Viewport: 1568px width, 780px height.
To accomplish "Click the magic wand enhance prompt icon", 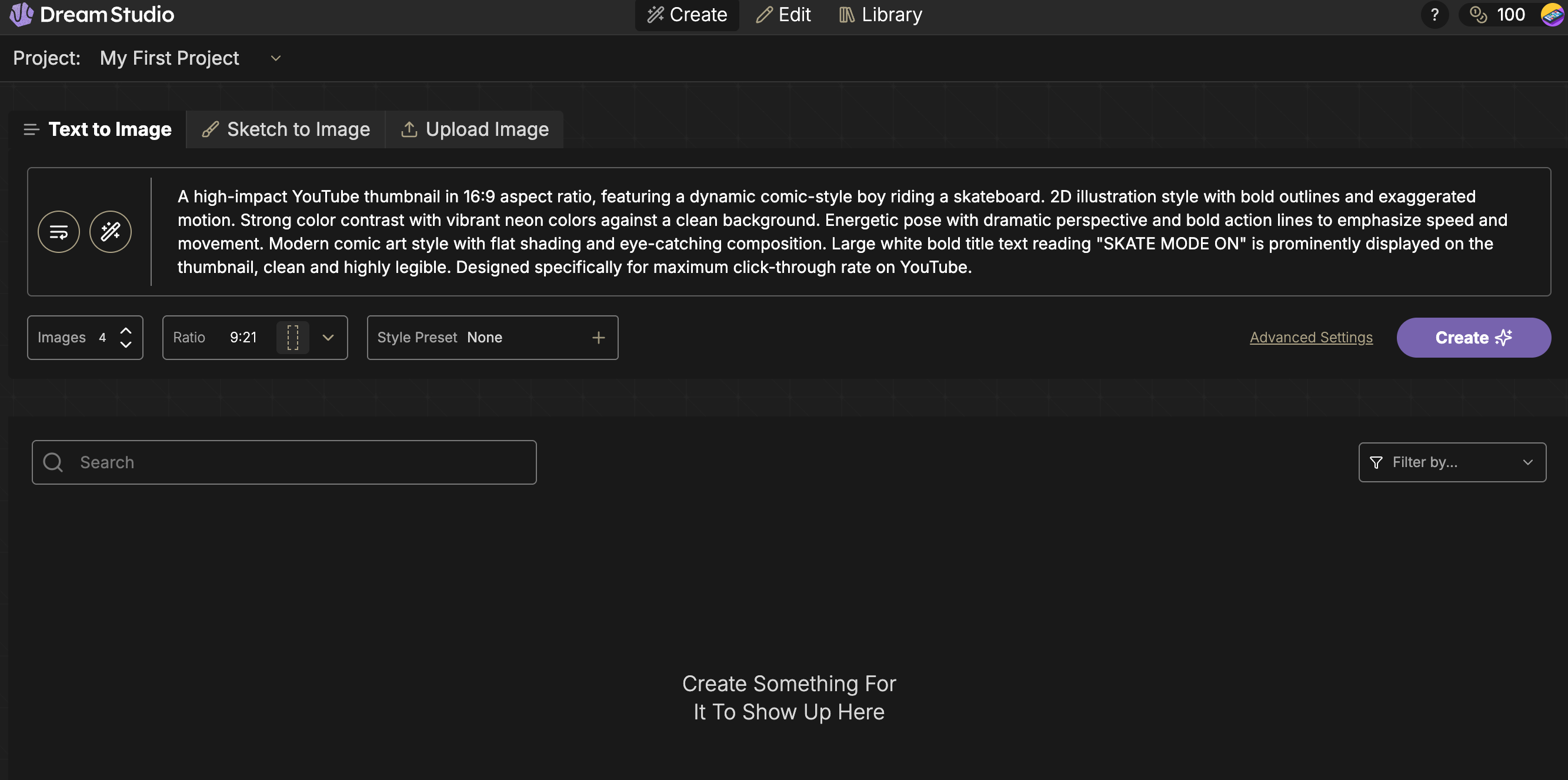I will point(110,231).
